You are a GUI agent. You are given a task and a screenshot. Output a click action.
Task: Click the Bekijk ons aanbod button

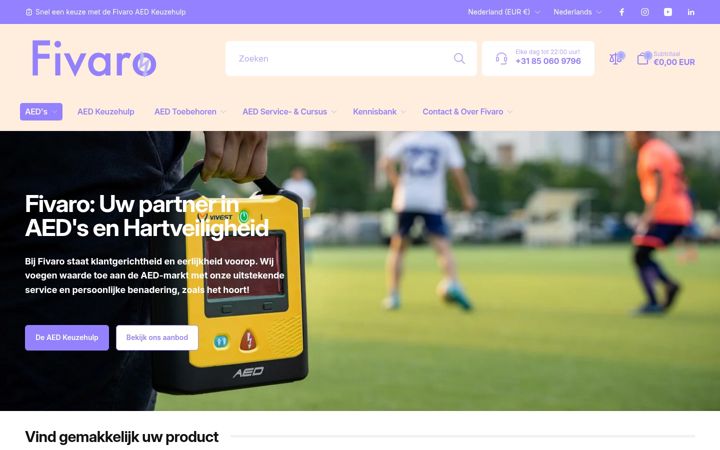[x=157, y=338]
